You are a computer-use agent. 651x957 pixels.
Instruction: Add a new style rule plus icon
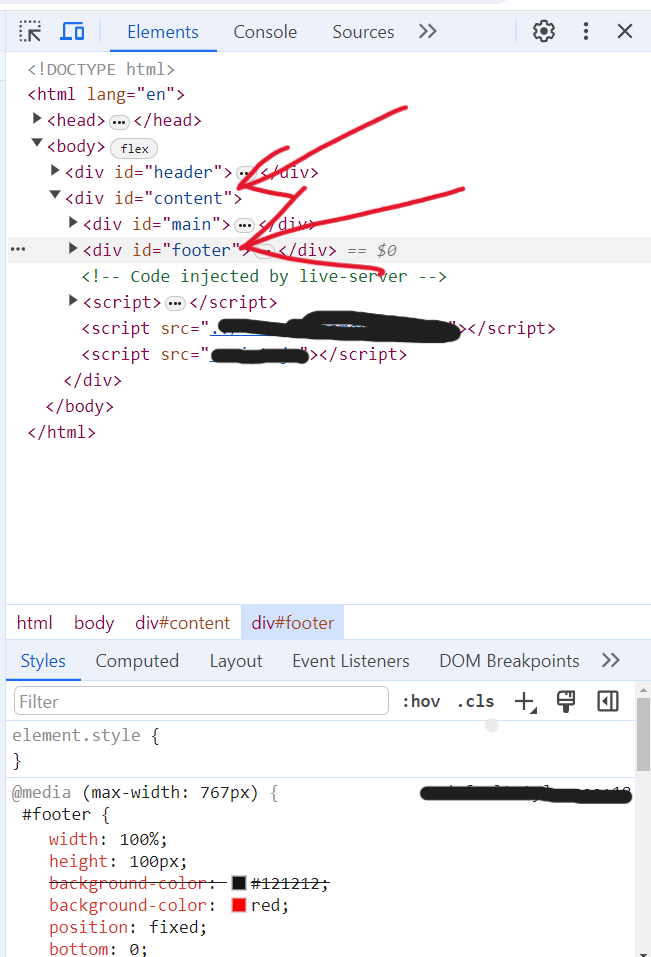pos(525,701)
